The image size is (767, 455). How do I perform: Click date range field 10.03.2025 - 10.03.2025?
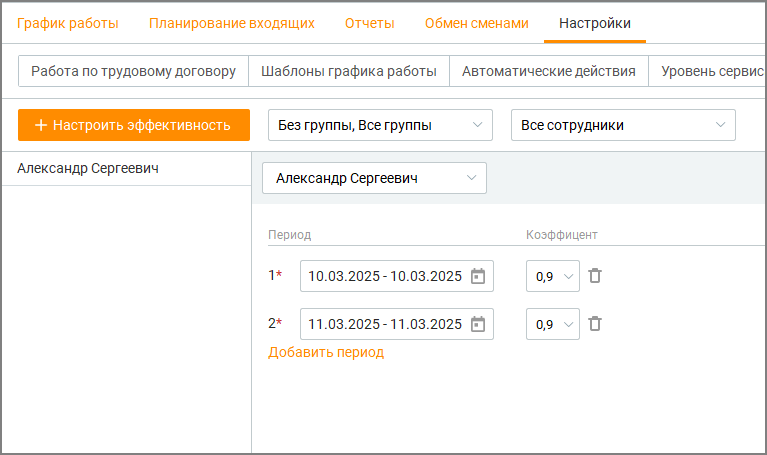[x=397, y=276]
